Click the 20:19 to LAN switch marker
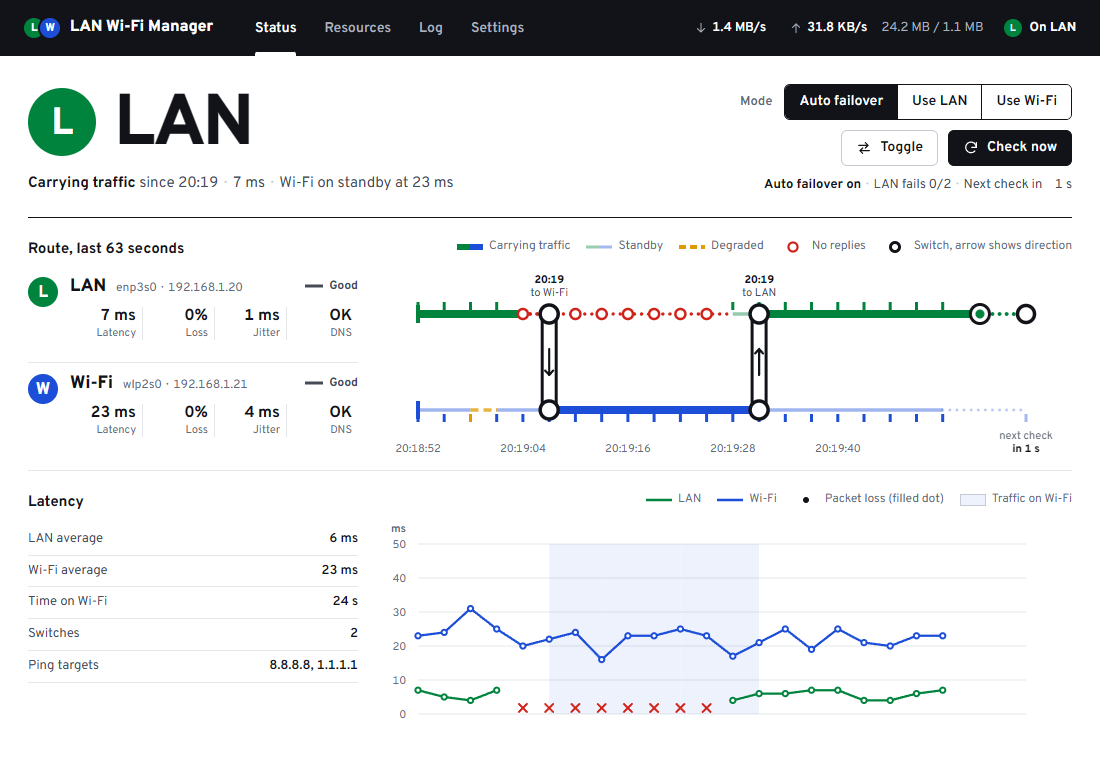 click(x=759, y=314)
